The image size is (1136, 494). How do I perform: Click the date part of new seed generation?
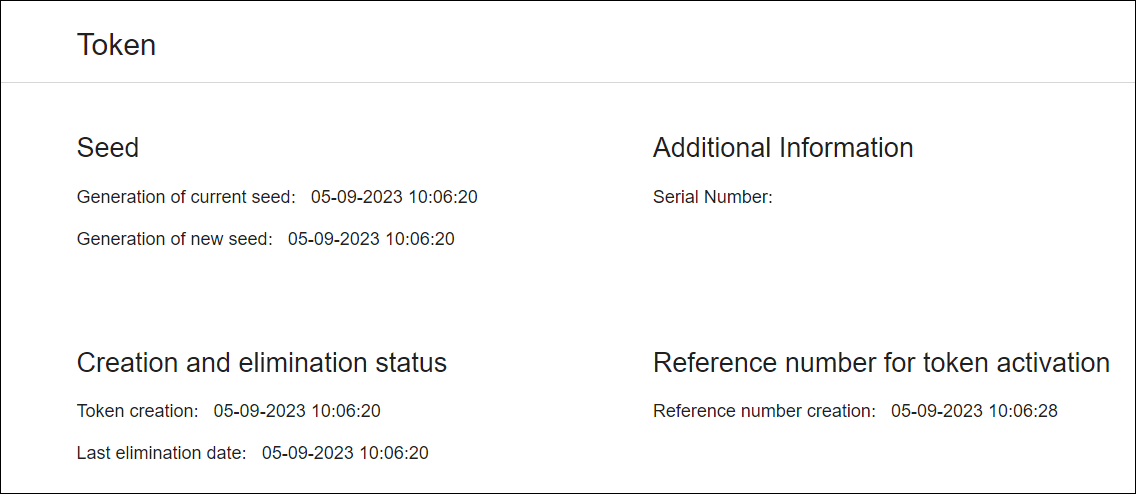(x=334, y=239)
